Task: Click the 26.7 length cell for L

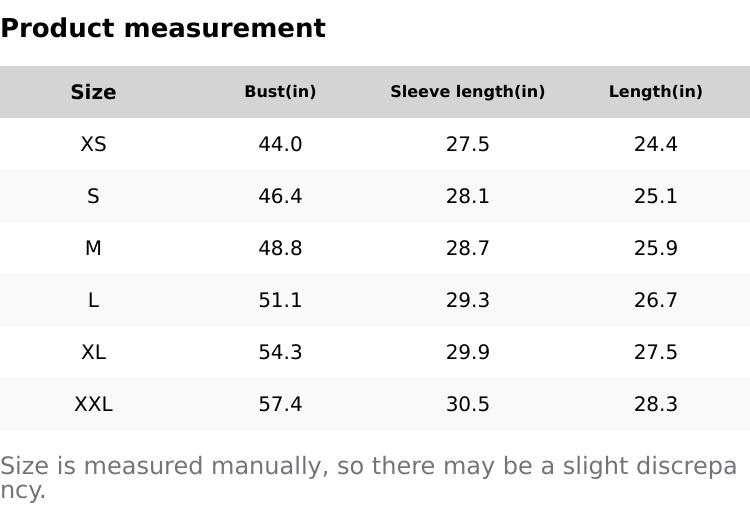Action: coord(655,300)
